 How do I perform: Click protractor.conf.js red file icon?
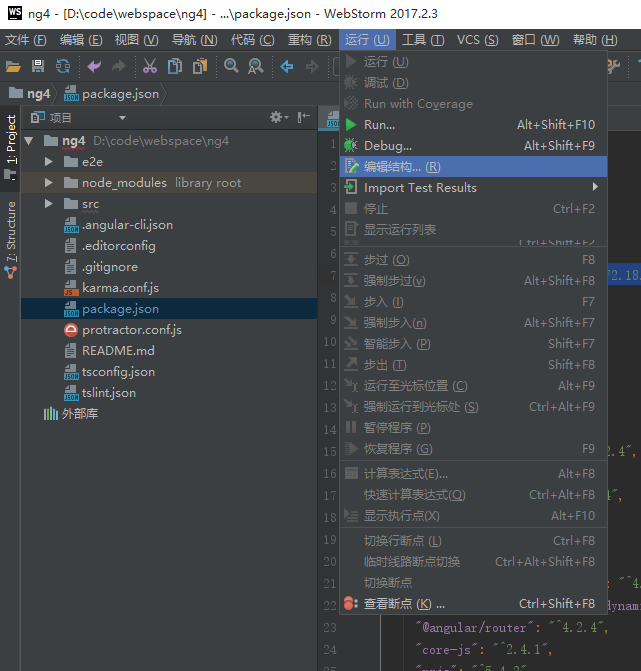coord(71,330)
